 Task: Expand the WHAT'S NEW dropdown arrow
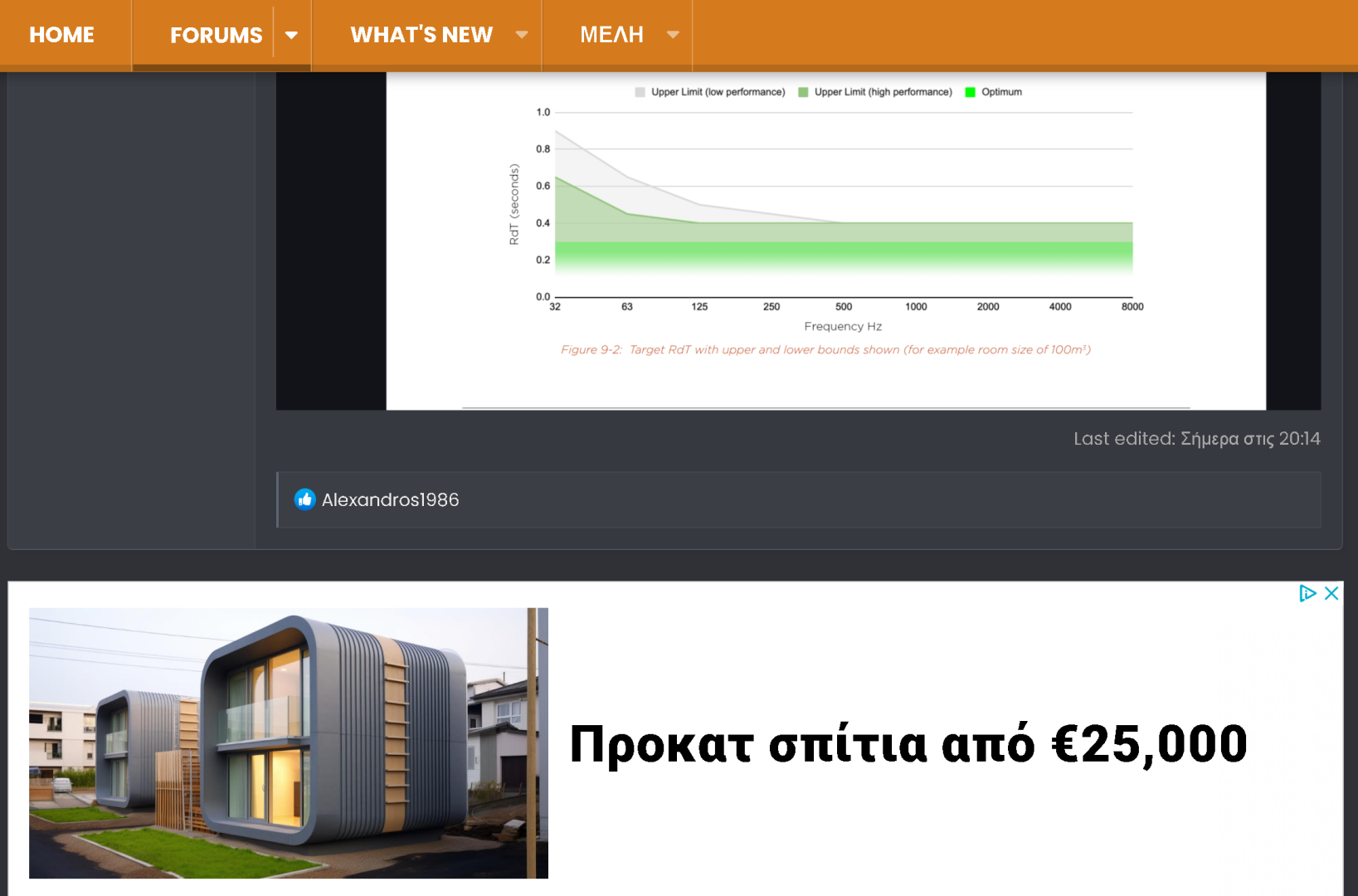pyautogui.click(x=522, y=35)
